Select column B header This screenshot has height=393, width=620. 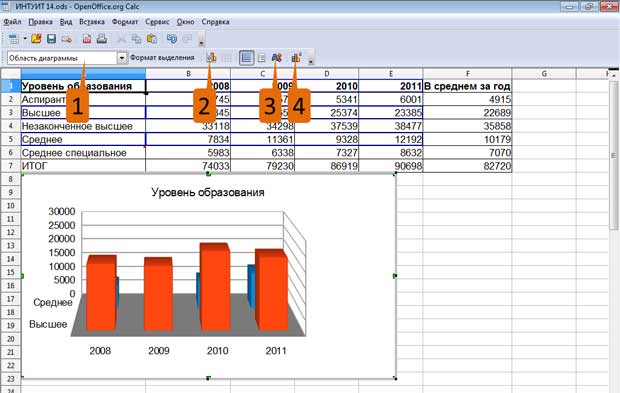click(188, 74)
